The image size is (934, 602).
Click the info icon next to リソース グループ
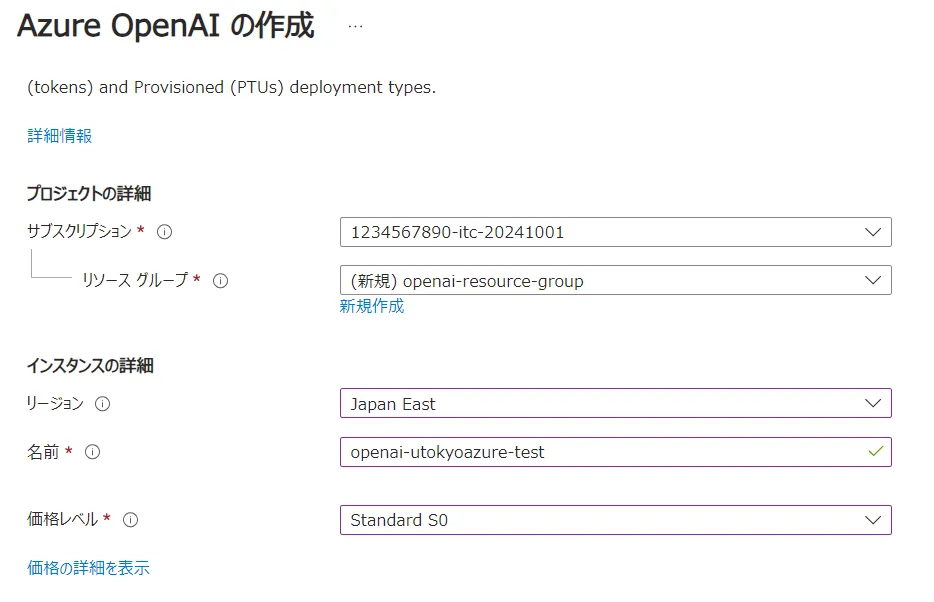click(221, 281)
